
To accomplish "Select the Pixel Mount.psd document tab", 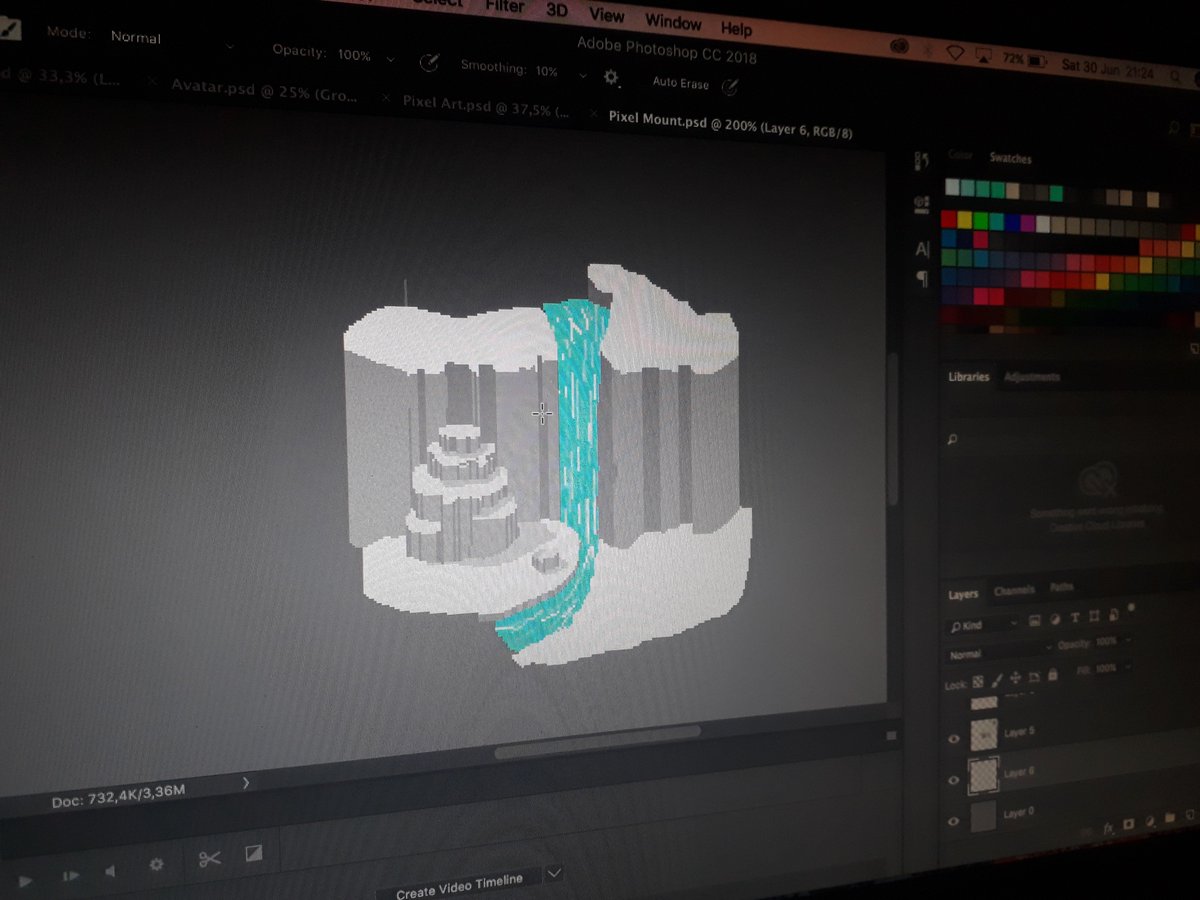I will (x=730, y=125).
